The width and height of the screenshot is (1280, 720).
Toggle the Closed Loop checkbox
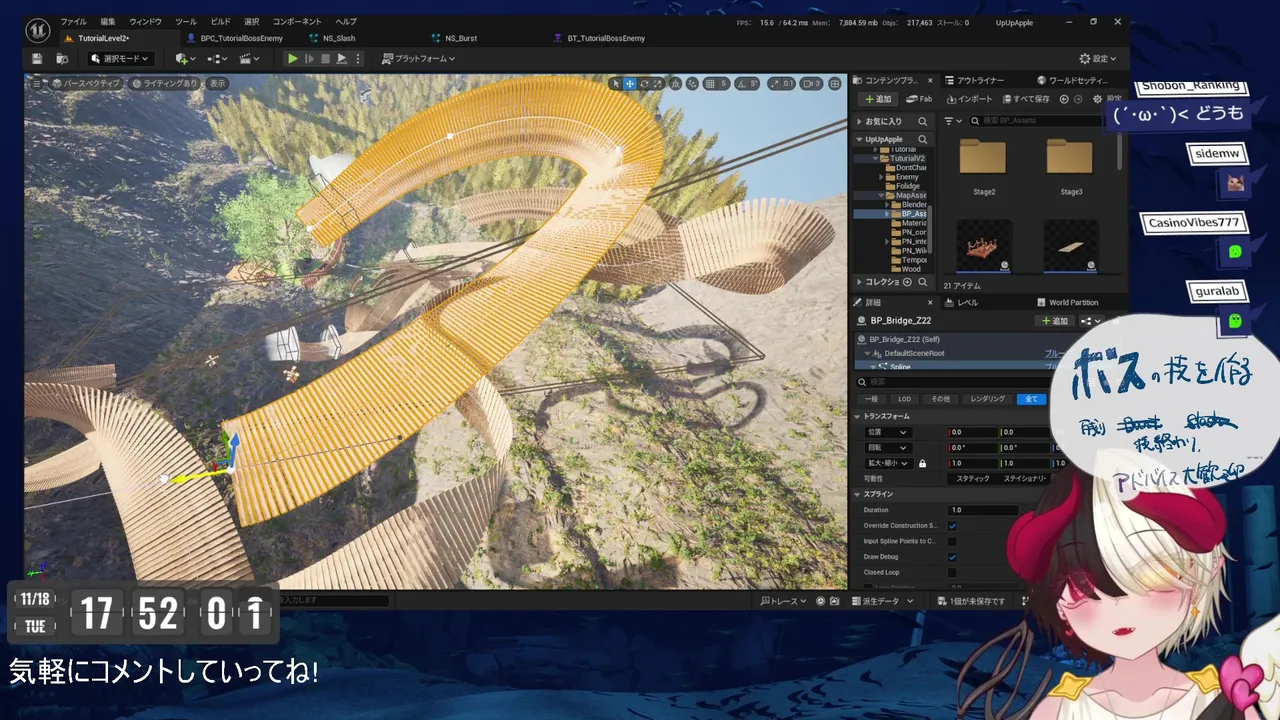coord(952,572)
